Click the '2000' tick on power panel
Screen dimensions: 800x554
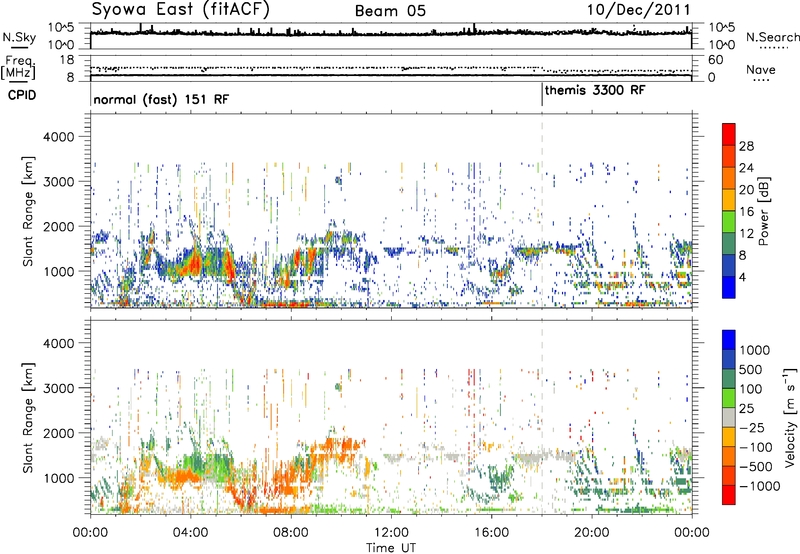click(58, 226)
